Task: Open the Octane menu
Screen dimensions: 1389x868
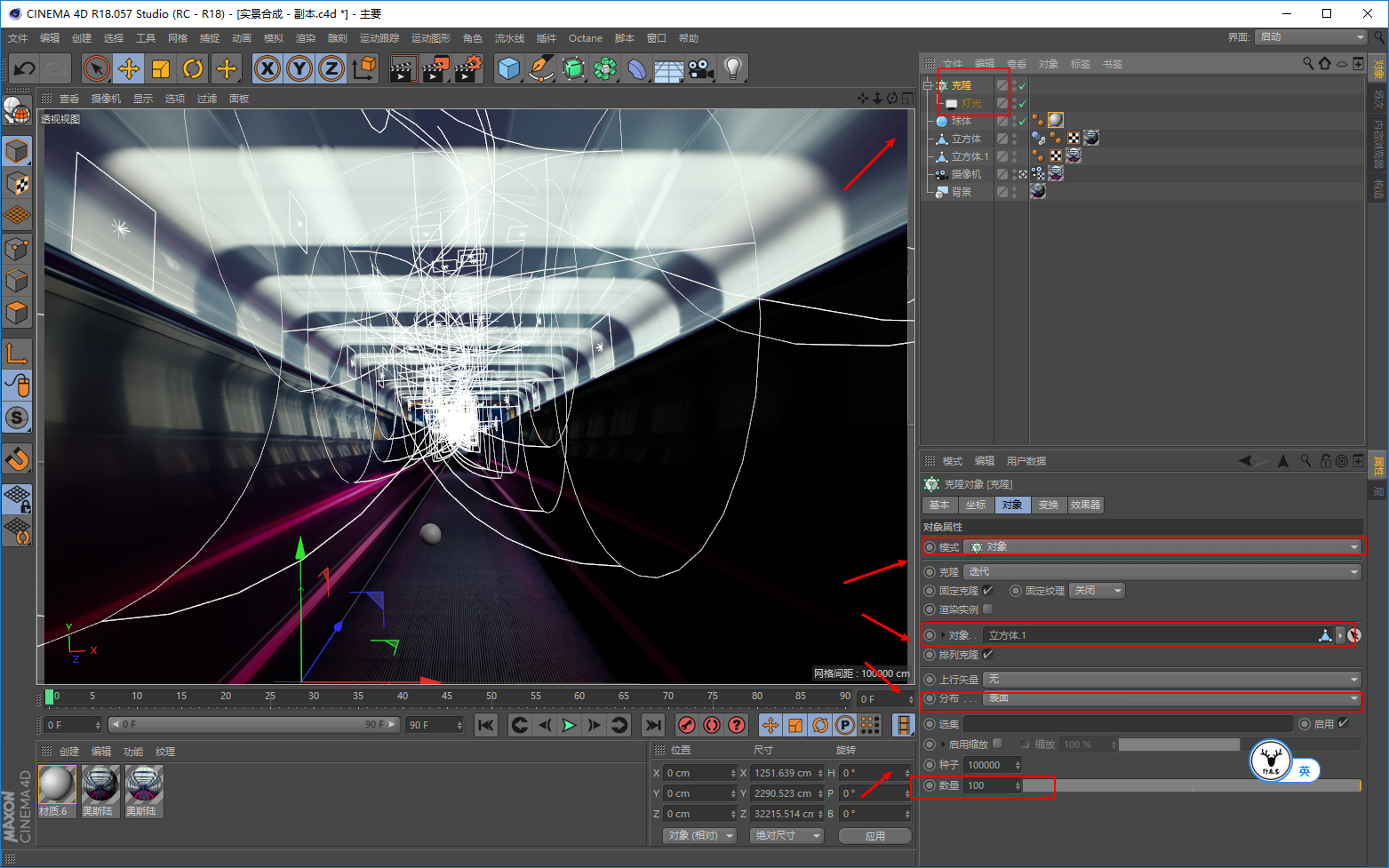Action: coord(585,38)
